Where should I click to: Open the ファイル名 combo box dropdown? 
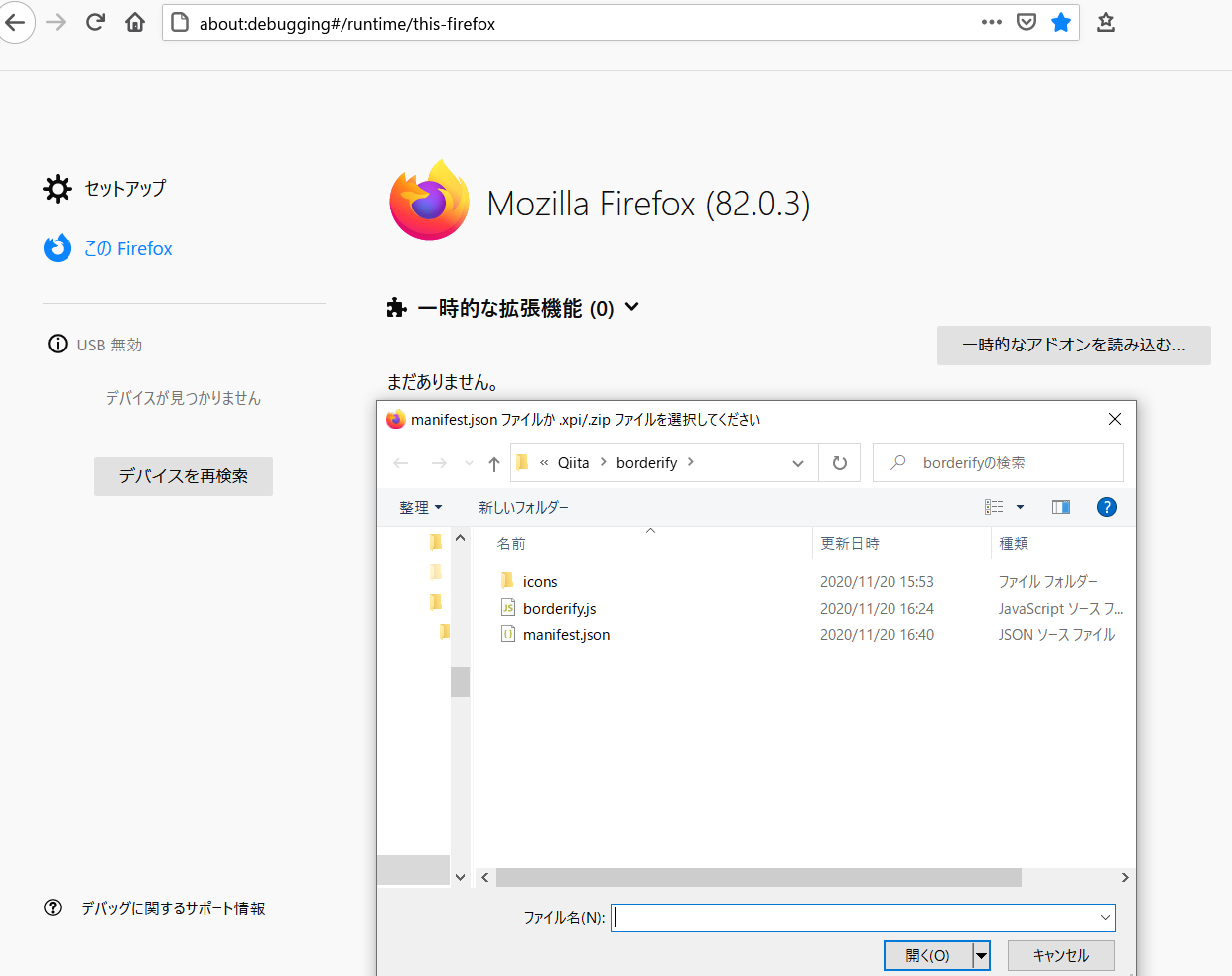click(x=1105, y=917)
